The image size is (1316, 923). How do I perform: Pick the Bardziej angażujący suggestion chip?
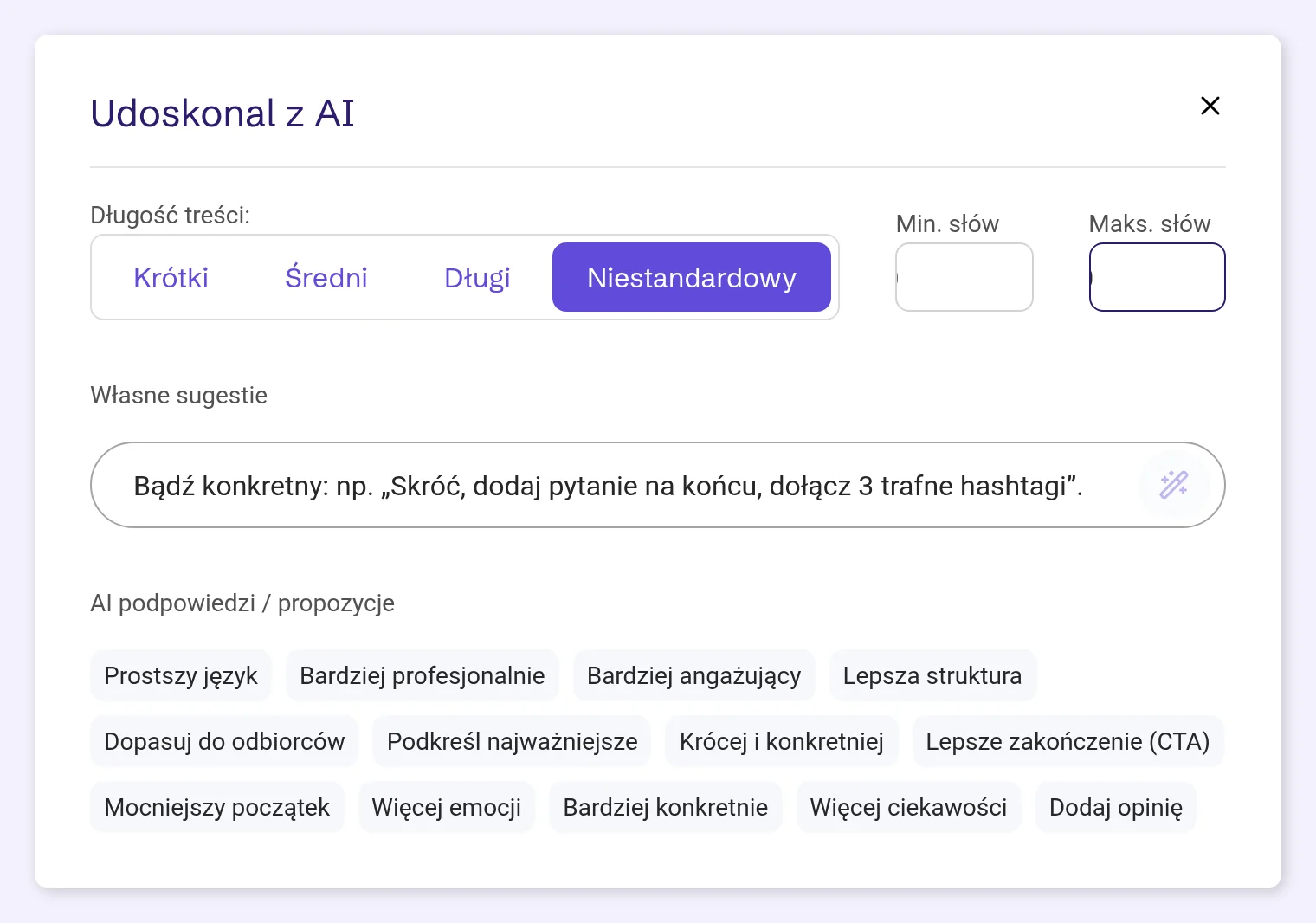pyautogui.click(x=694, y=675)
